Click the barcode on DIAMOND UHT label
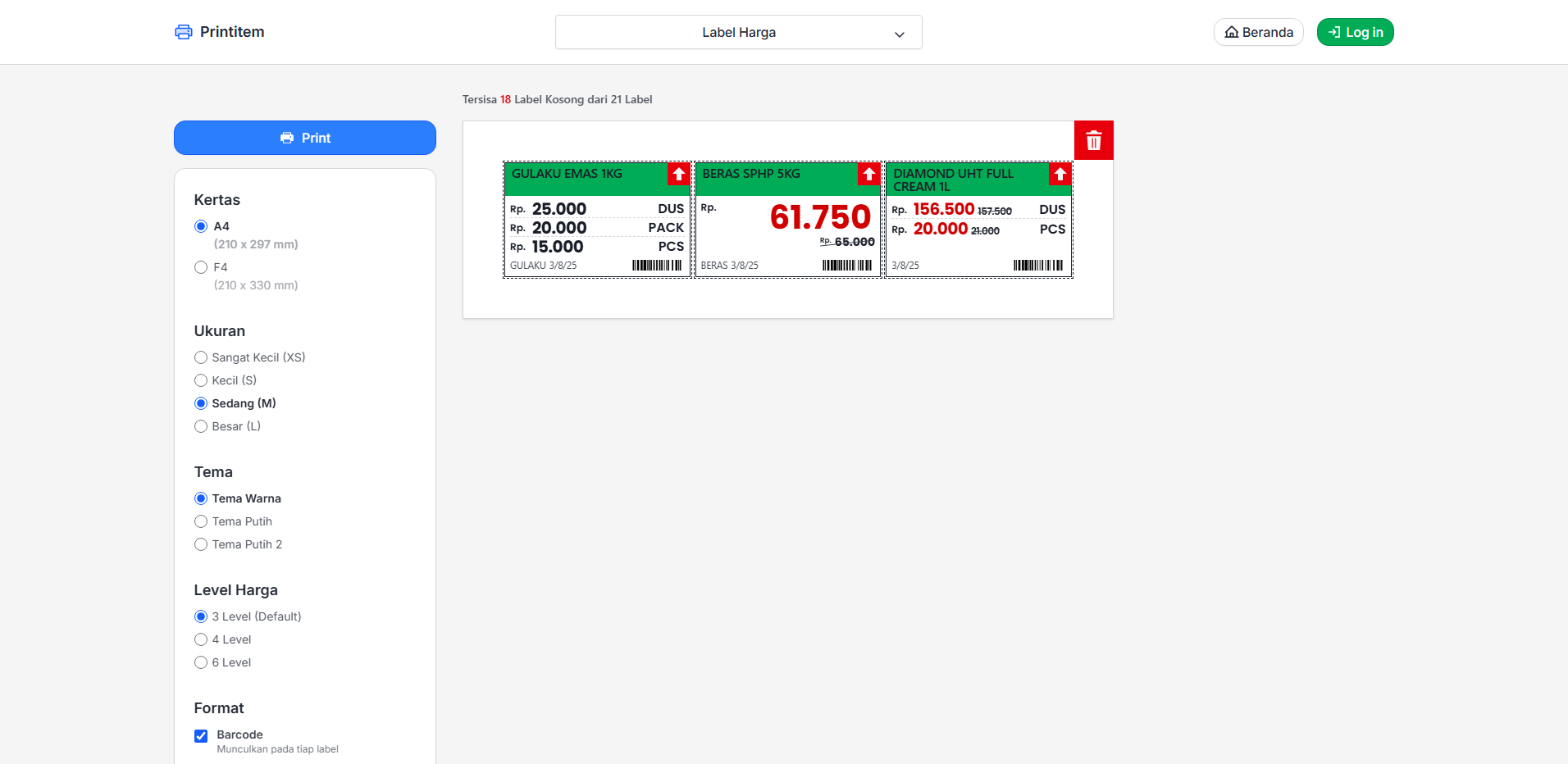 1037,265
